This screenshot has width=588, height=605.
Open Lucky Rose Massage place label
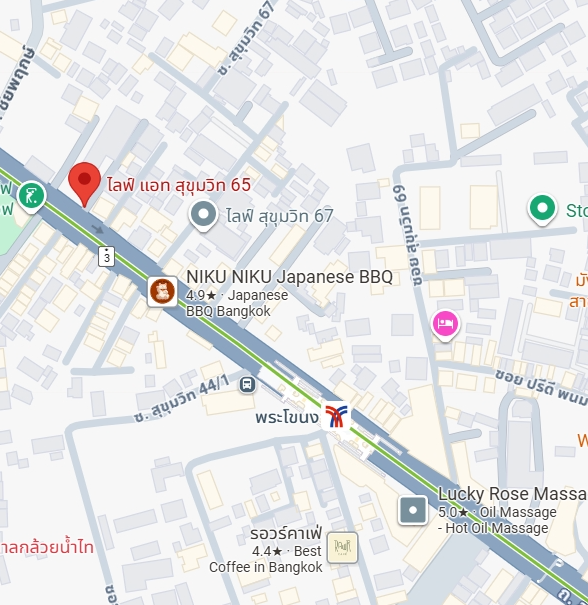click(x=513, y=494)
